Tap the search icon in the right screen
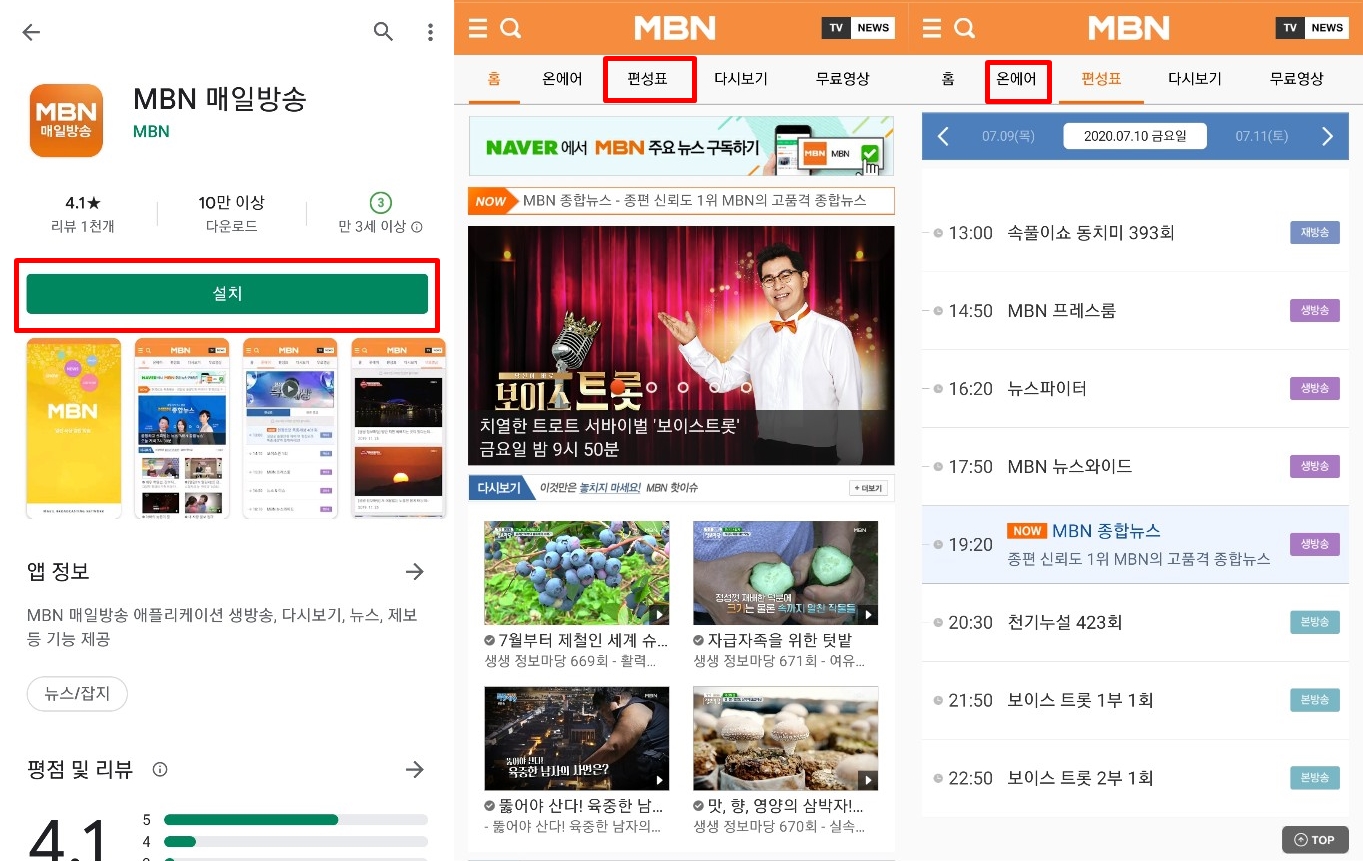The width and height of the screenshot is (1363, 861). point(965,28)
